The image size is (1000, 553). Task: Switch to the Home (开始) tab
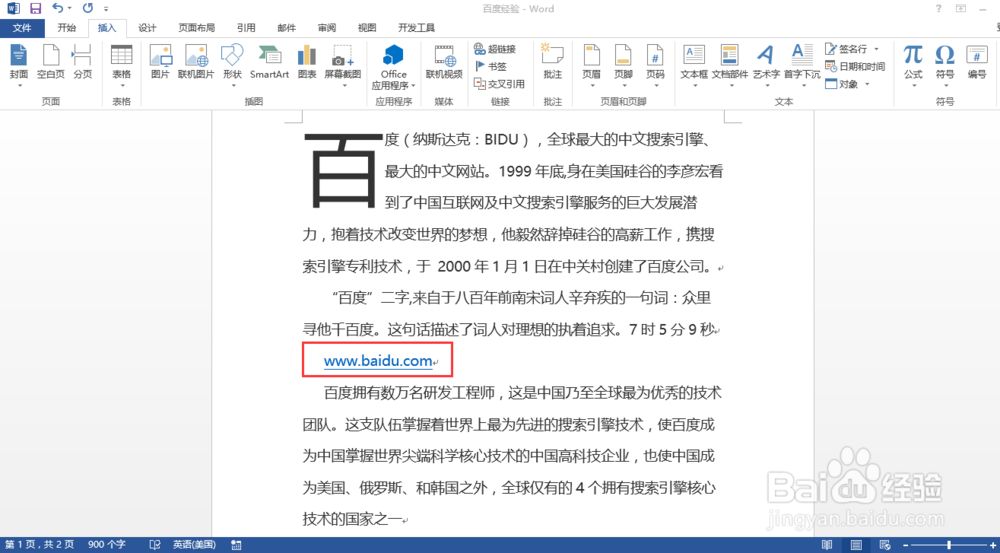point(66,28)
